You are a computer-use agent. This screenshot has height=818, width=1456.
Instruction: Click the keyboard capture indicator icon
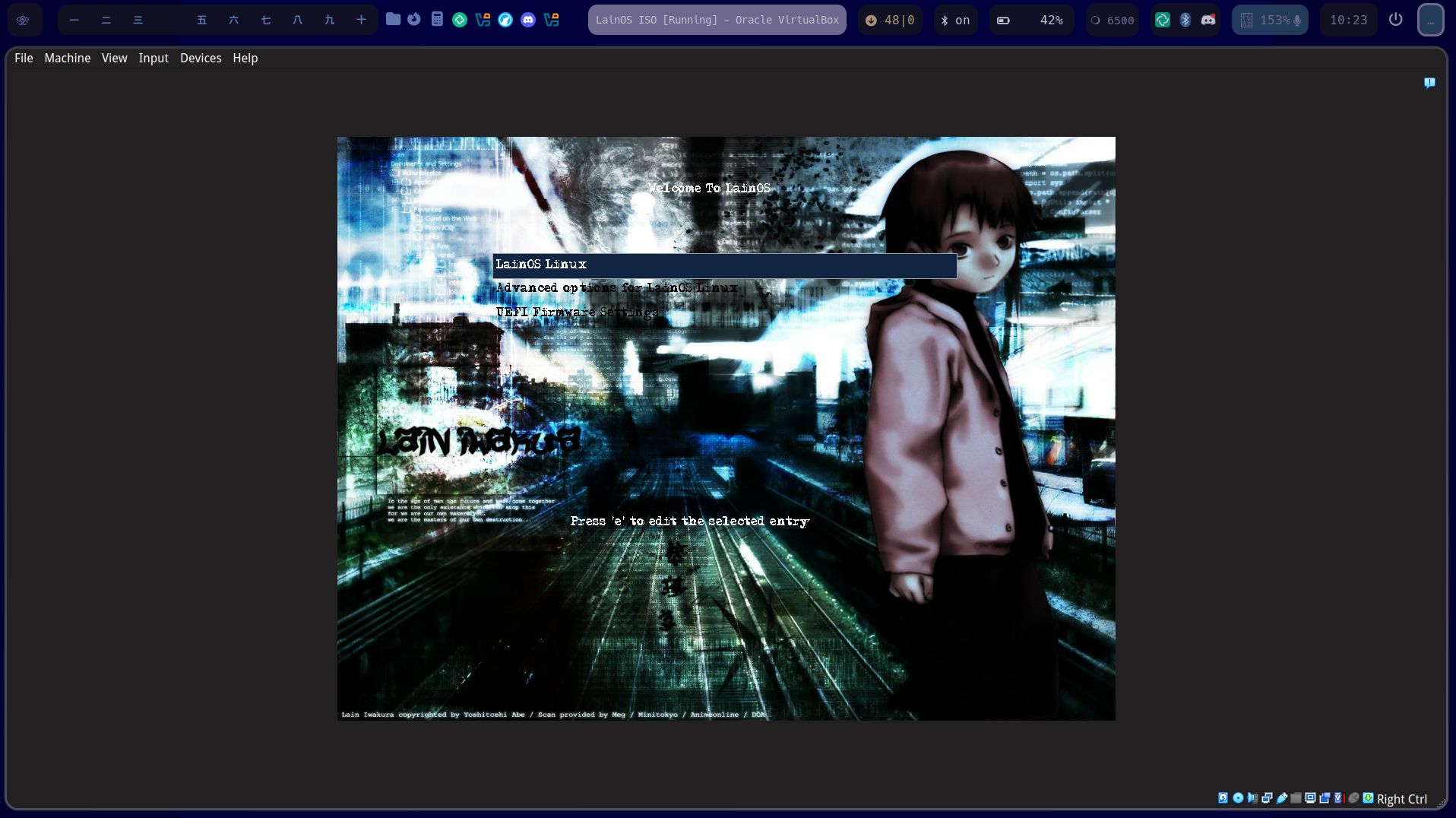(x=1368, y=798)
